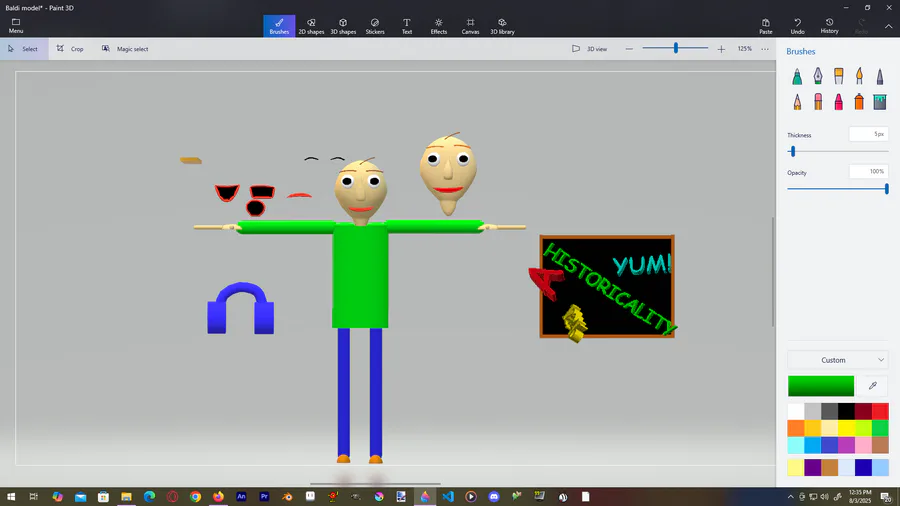Open the Menu button
Screen dimensions: 900x506
(15, 26)
